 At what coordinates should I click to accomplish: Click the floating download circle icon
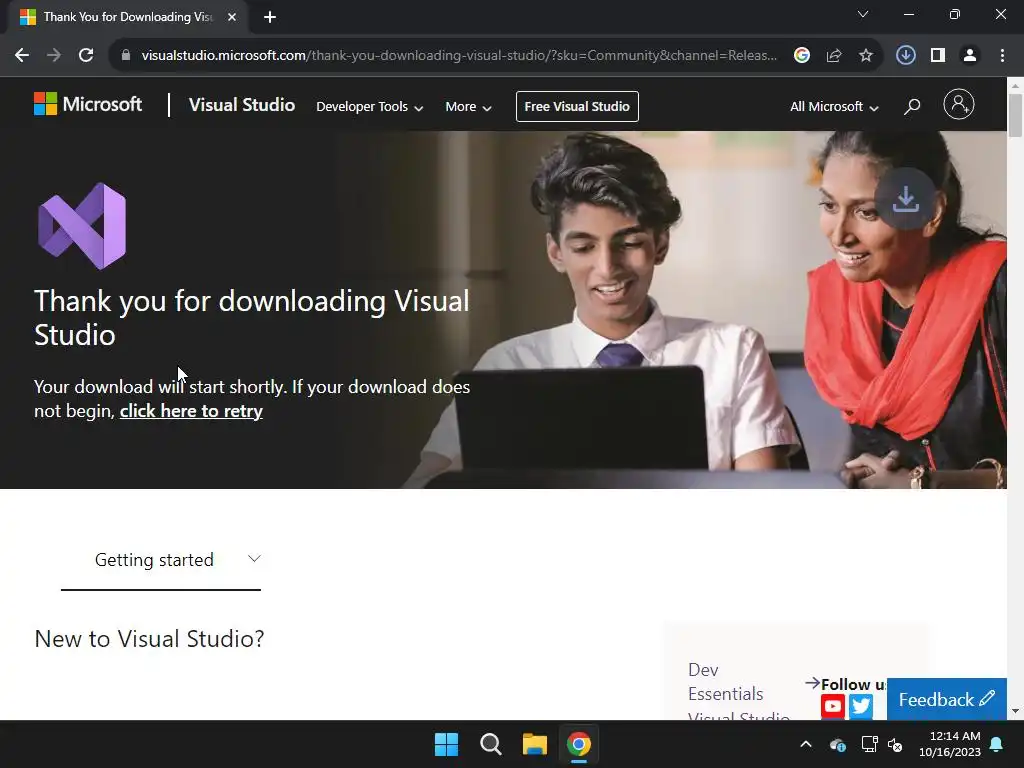click(x=906, y=199)
